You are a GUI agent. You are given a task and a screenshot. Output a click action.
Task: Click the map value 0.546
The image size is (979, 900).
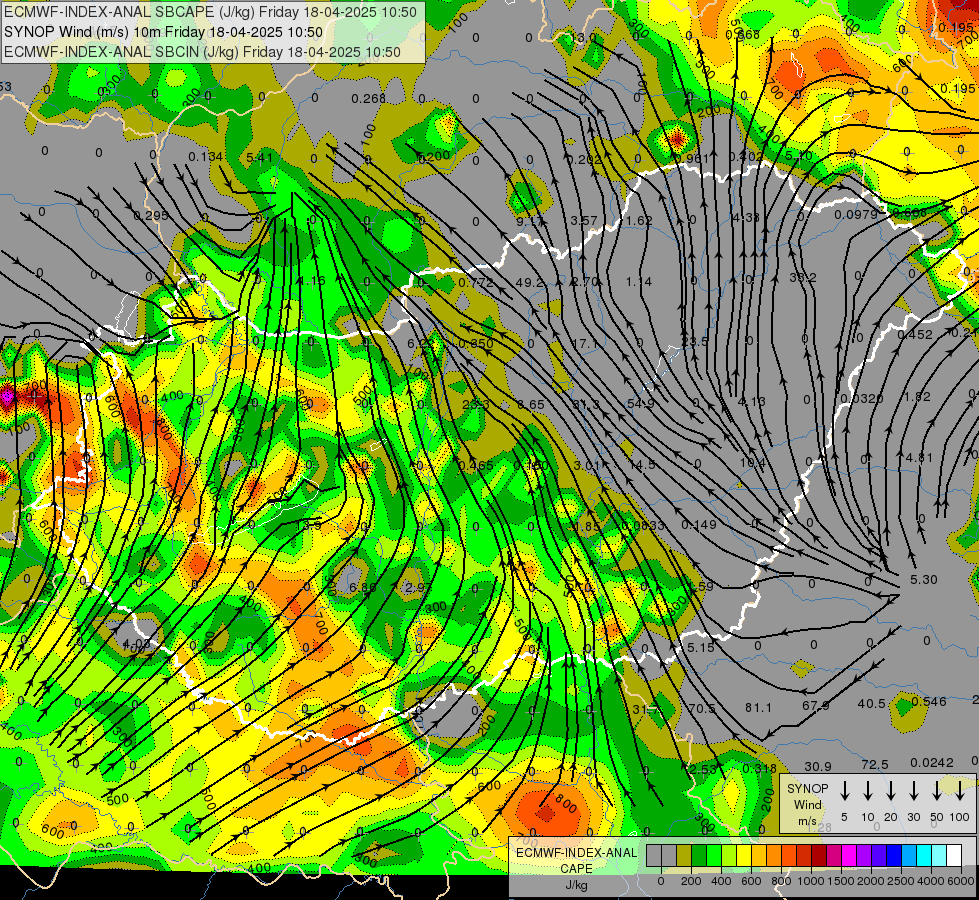(929, 702)
